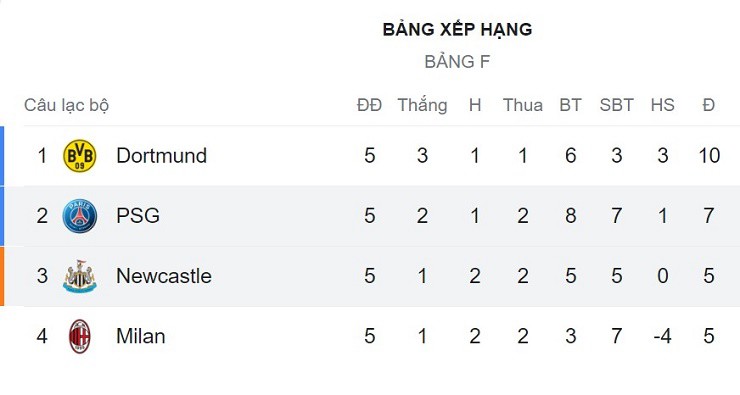740x395 pixels.
Task: Click the BẢNG F group label
Action: click(457, 62)
